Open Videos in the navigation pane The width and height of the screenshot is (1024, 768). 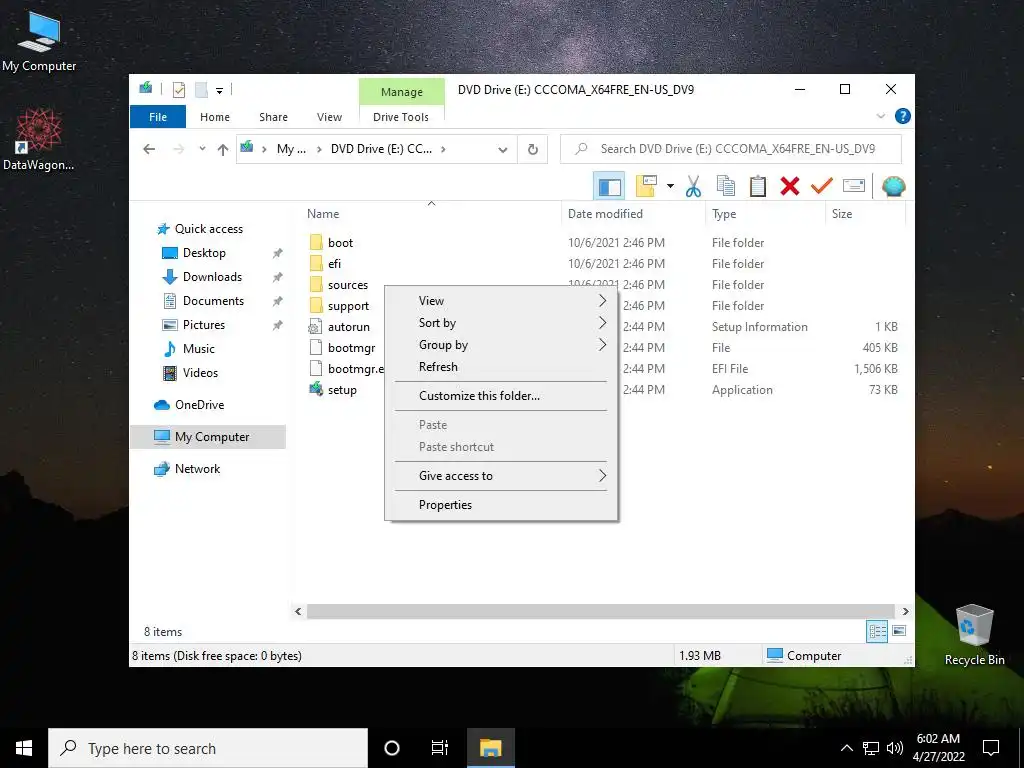pyautogui.click(x=200, y=373)
